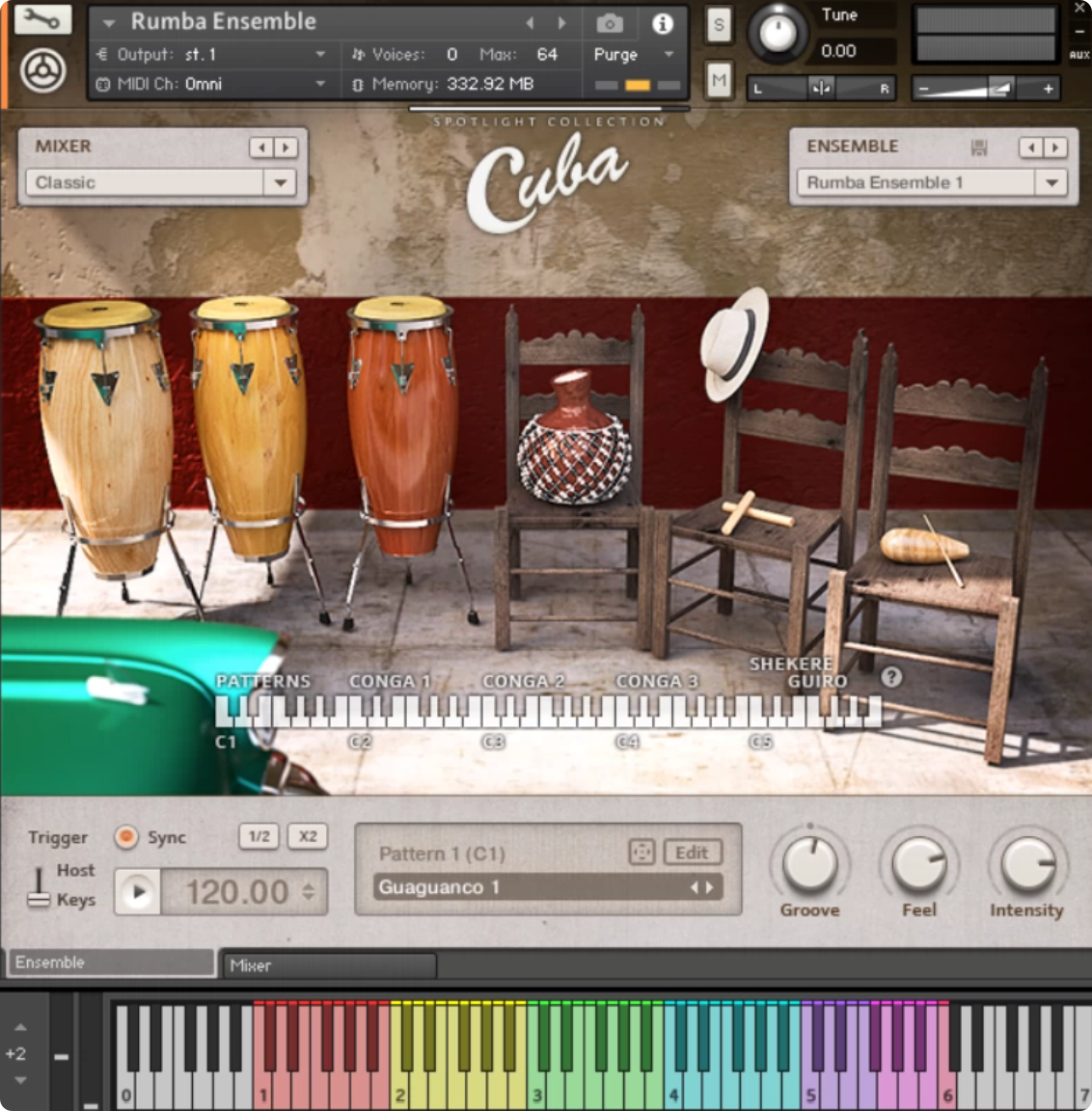Increase volume with the plus button
The image size is (1092, 1111).
pos(1048,89)
